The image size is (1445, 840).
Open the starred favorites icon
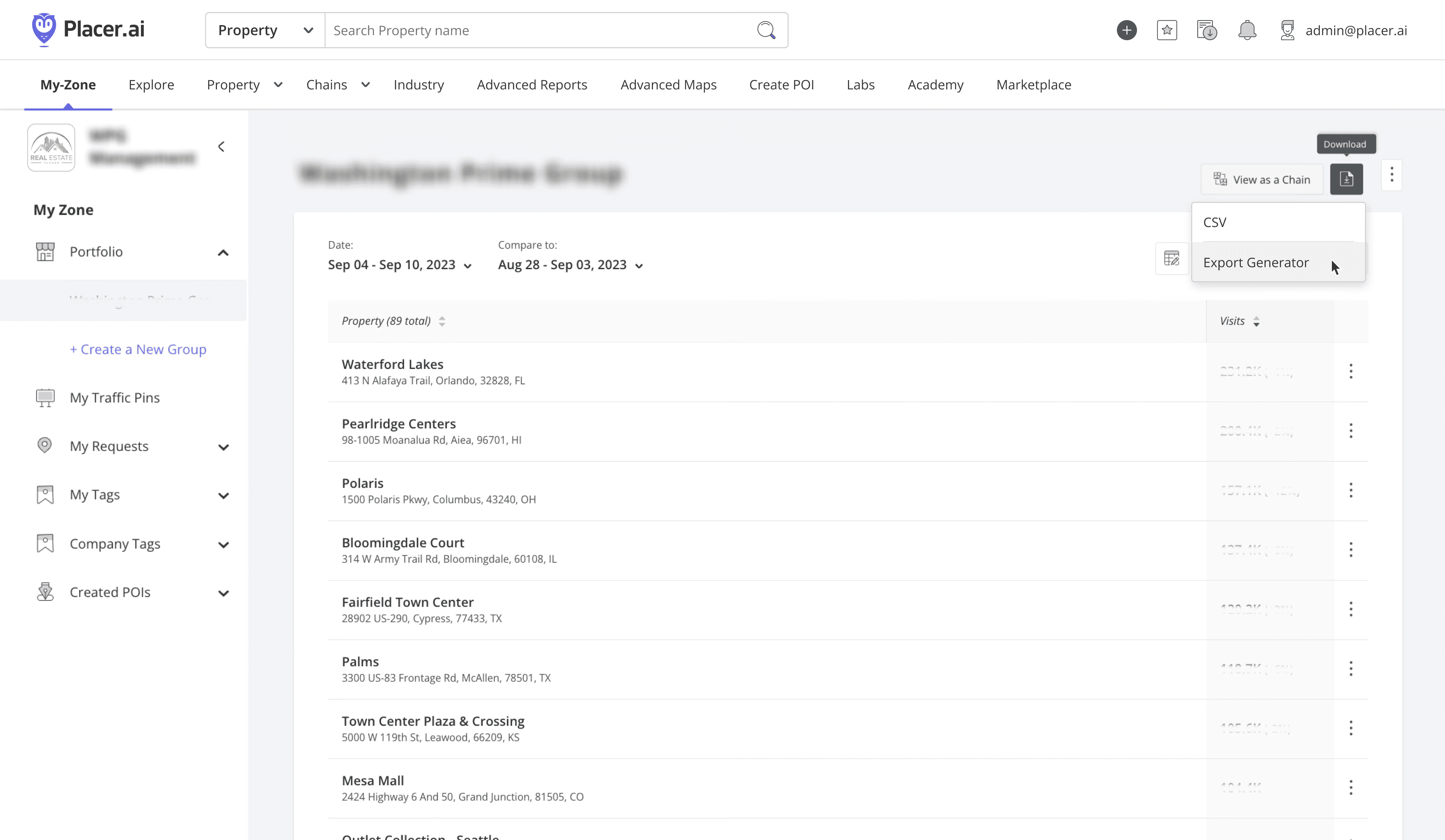click(1166, 30)
